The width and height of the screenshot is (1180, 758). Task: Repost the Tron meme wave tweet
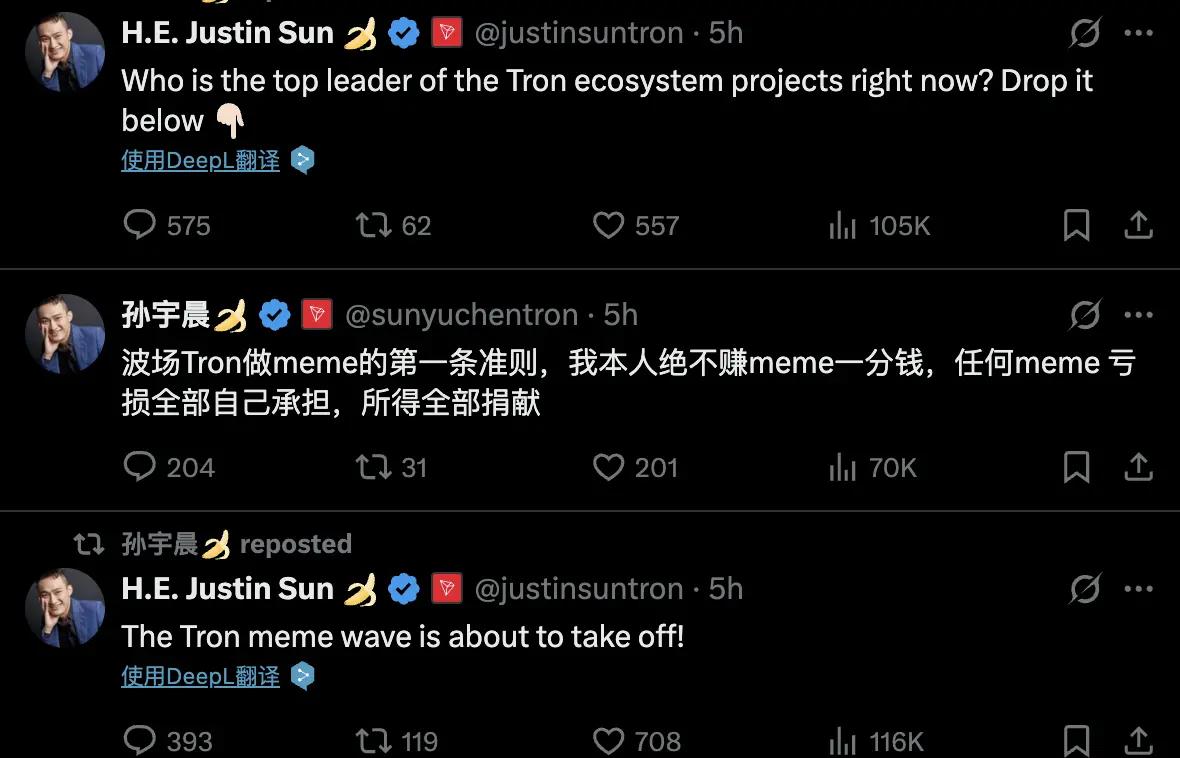(x=374, y=741)
